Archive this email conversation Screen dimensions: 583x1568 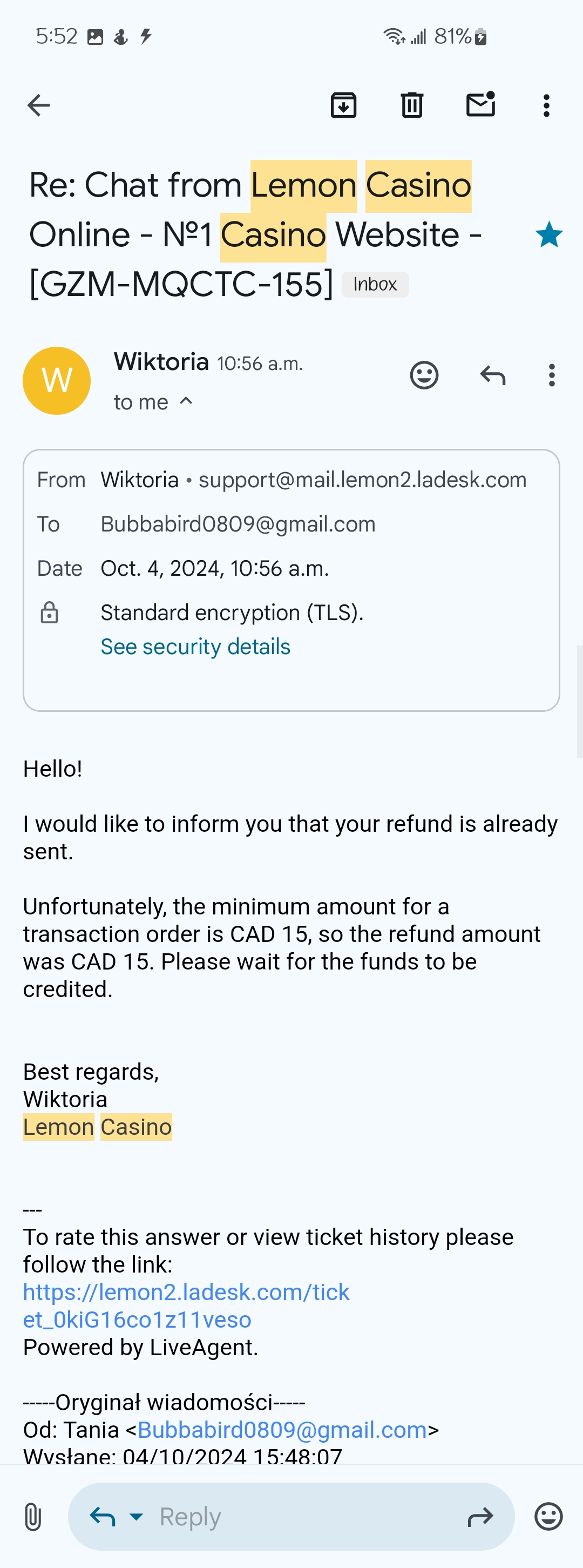343,105
